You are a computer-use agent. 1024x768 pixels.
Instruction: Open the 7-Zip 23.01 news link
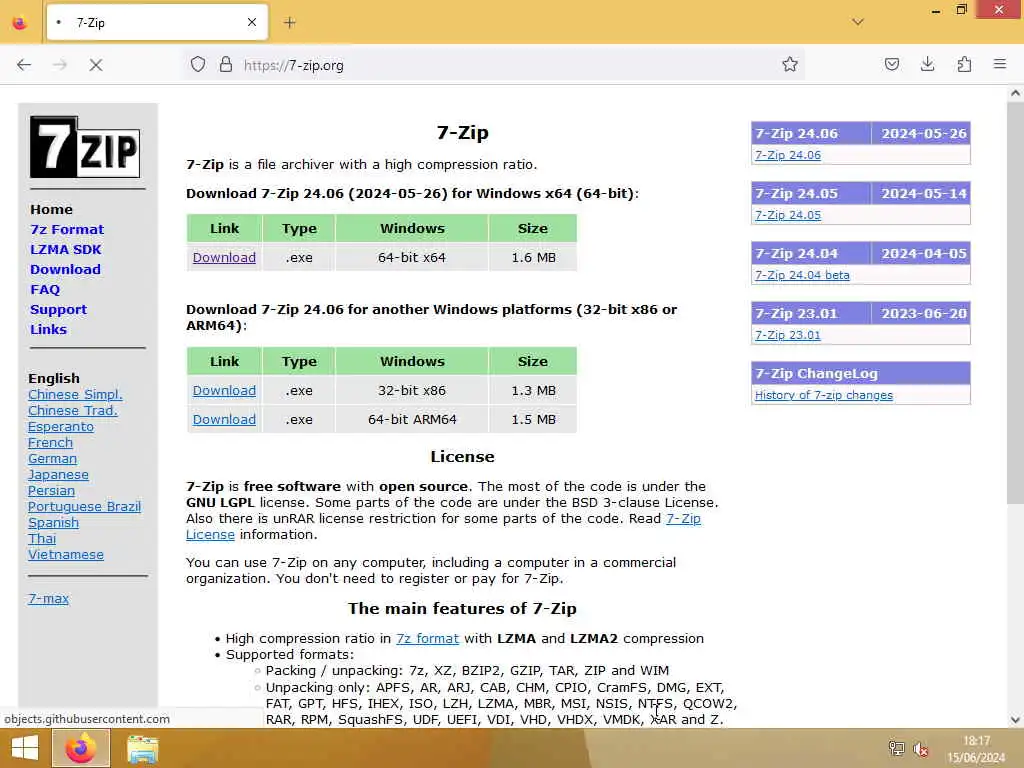coord(788,336)
